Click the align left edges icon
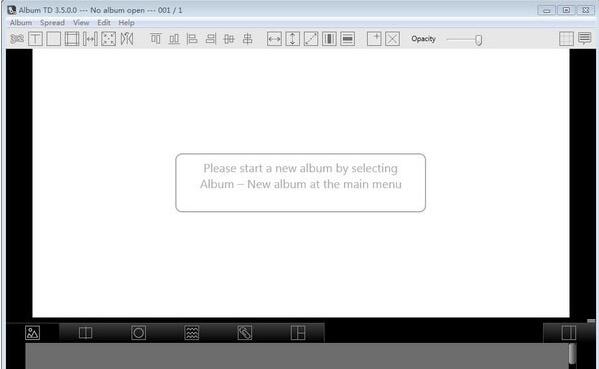The width and height of the screenshot is (599, 369). (x=192, y=39)
